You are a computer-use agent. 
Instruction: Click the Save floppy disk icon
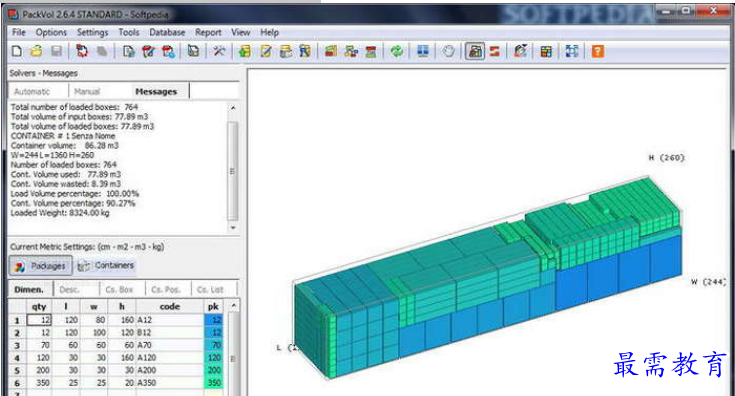[56, 51]
